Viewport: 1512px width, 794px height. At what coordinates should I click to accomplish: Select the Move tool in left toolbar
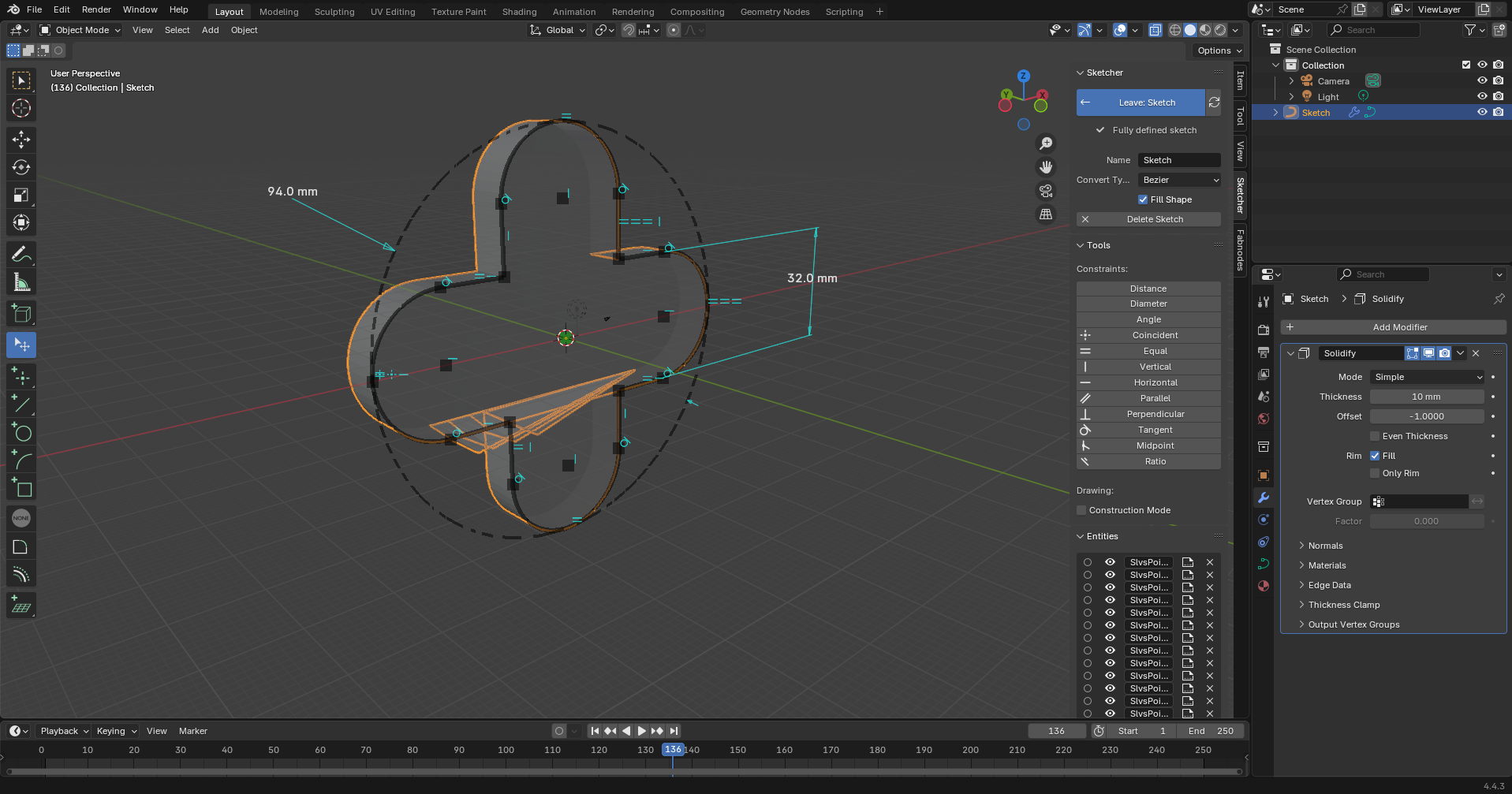(x=21, y=140)
